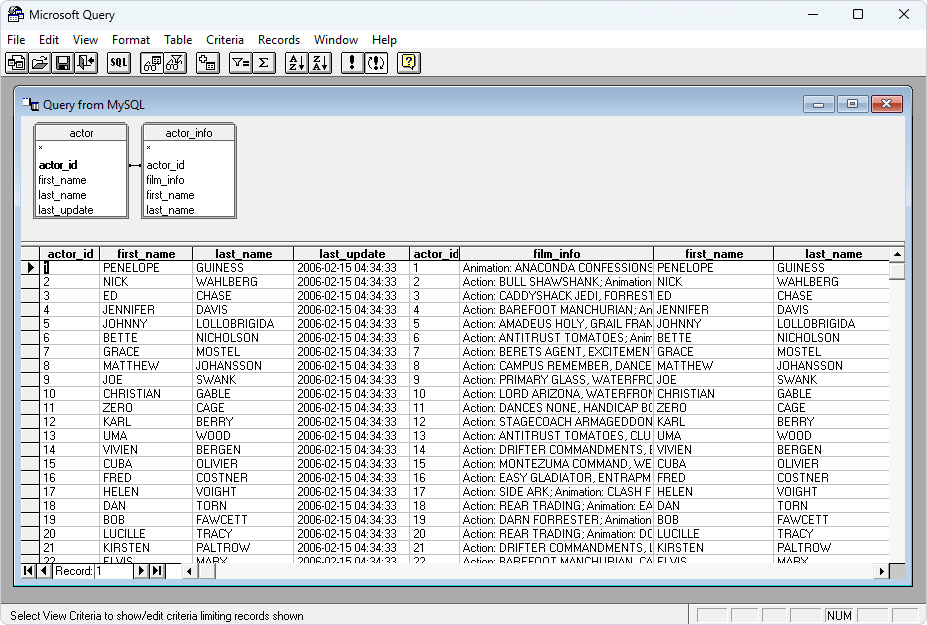Toggle the Show/Hide Tables pane
Screen dimensions: 927x625
pos(152,63)
